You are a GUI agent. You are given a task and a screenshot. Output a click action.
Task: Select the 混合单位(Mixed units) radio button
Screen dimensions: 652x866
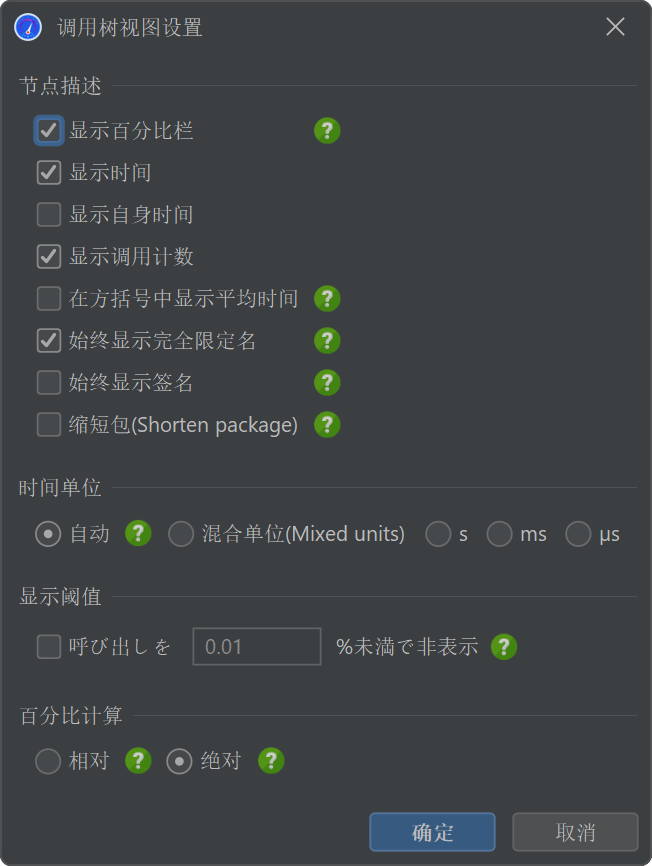[181, 534]
